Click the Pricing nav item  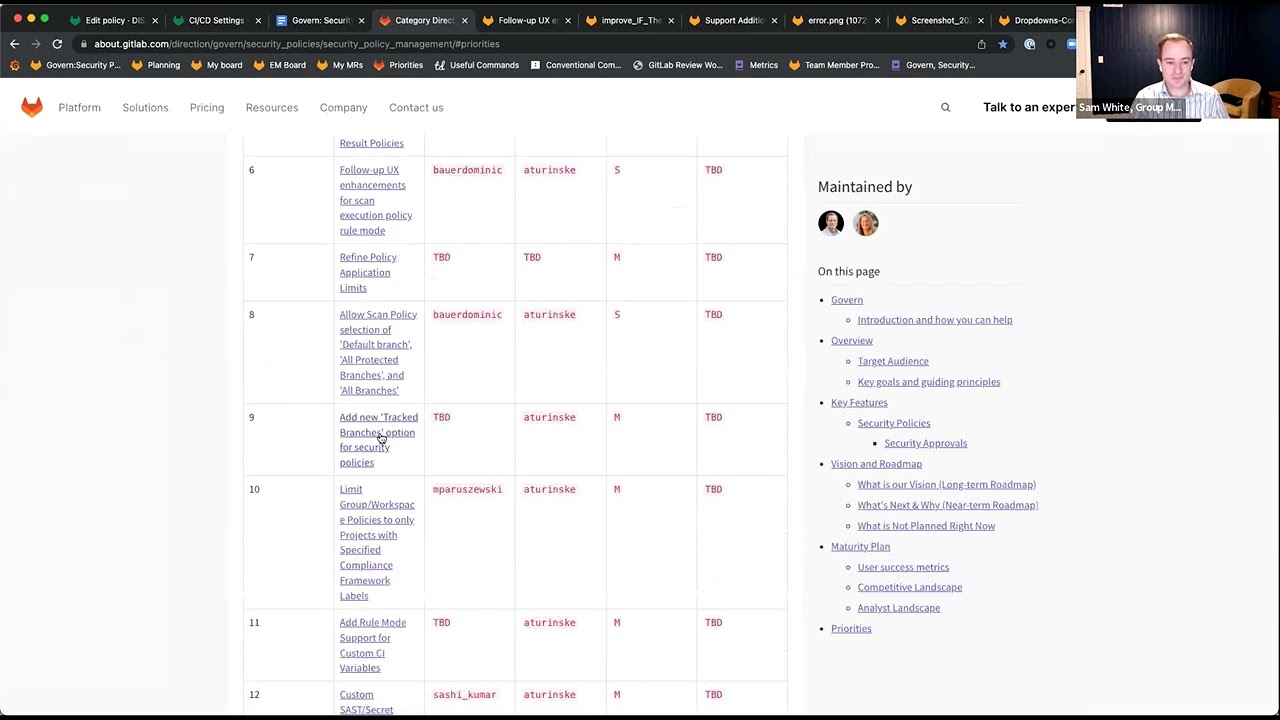(207, 107)
